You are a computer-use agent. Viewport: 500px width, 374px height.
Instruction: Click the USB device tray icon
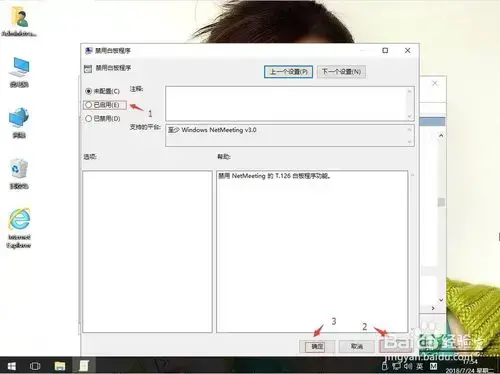click(x=385, y=366)
